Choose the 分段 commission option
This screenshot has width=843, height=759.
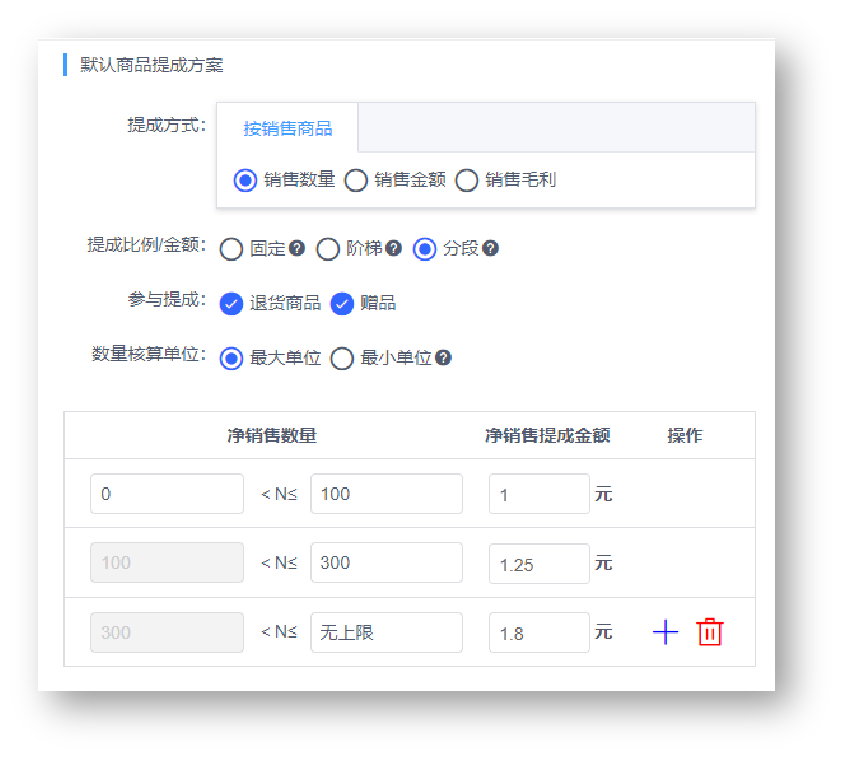coord(425,249)
